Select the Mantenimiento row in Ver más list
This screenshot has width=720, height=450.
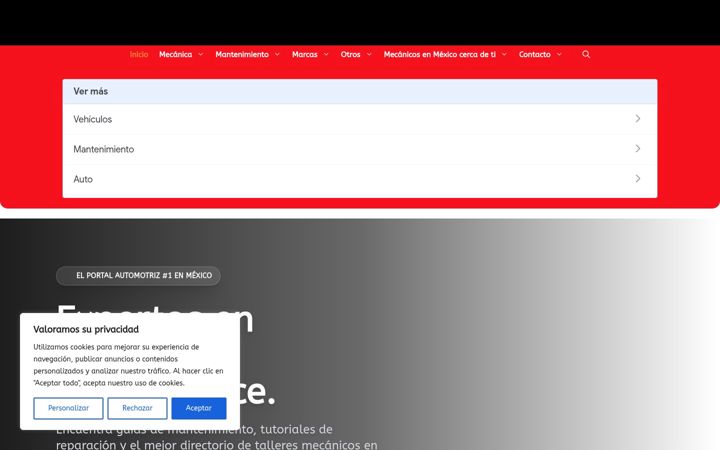pyautogui.click(x=360, y=149)
